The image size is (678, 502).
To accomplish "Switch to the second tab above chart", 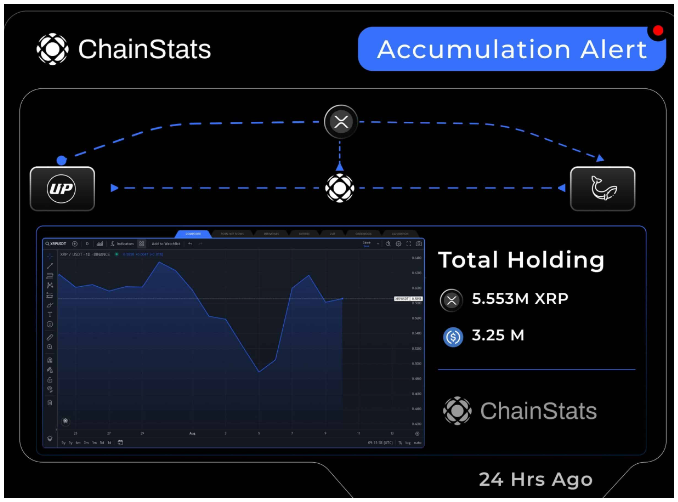I will (x=232, y=234).
